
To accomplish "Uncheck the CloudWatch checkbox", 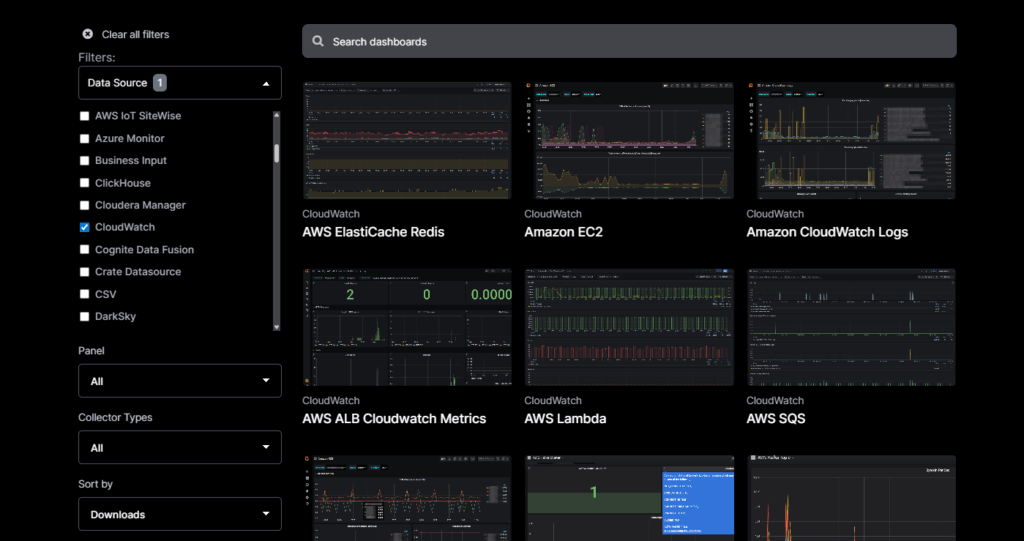I will coord(84,227).
